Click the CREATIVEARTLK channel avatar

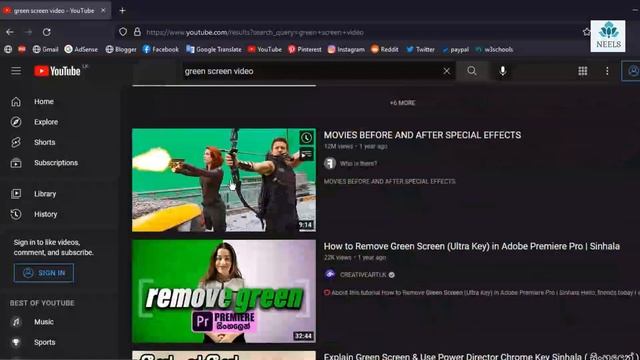coord(330,274)
